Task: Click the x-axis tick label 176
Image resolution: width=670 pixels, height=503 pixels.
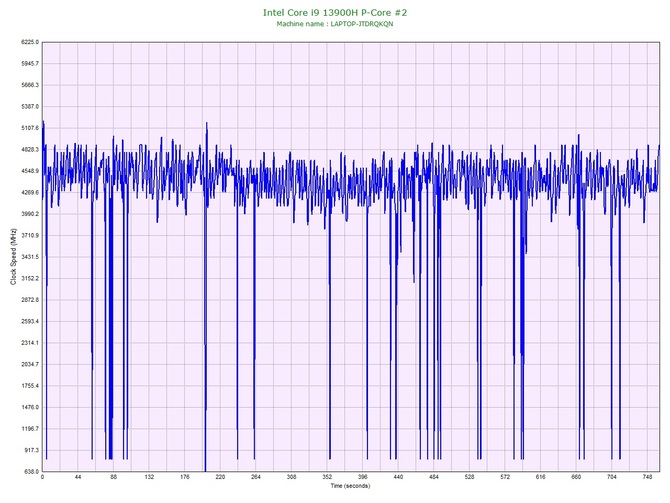Action: point(185,477)
